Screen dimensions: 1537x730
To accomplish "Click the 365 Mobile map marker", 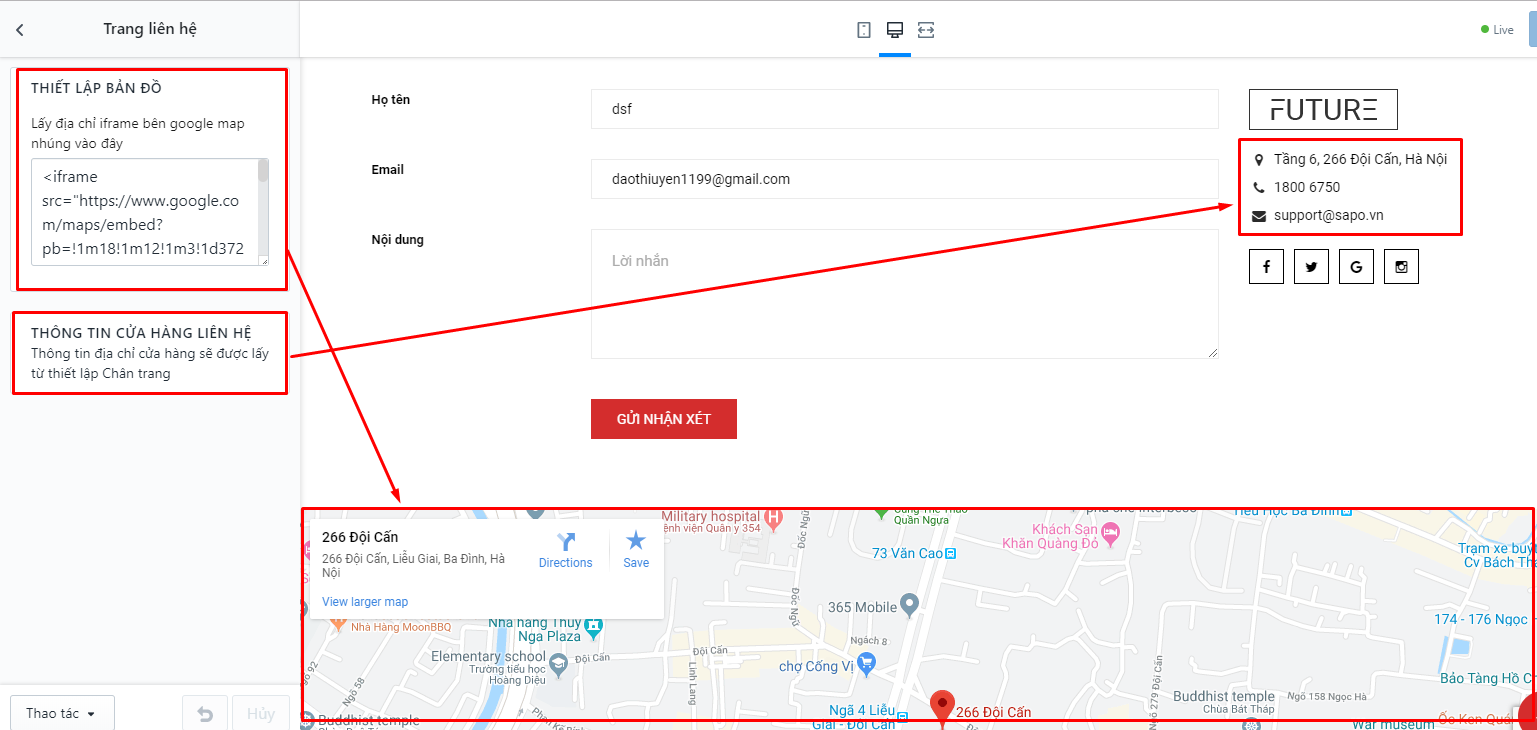I will [x=909, y=604].
